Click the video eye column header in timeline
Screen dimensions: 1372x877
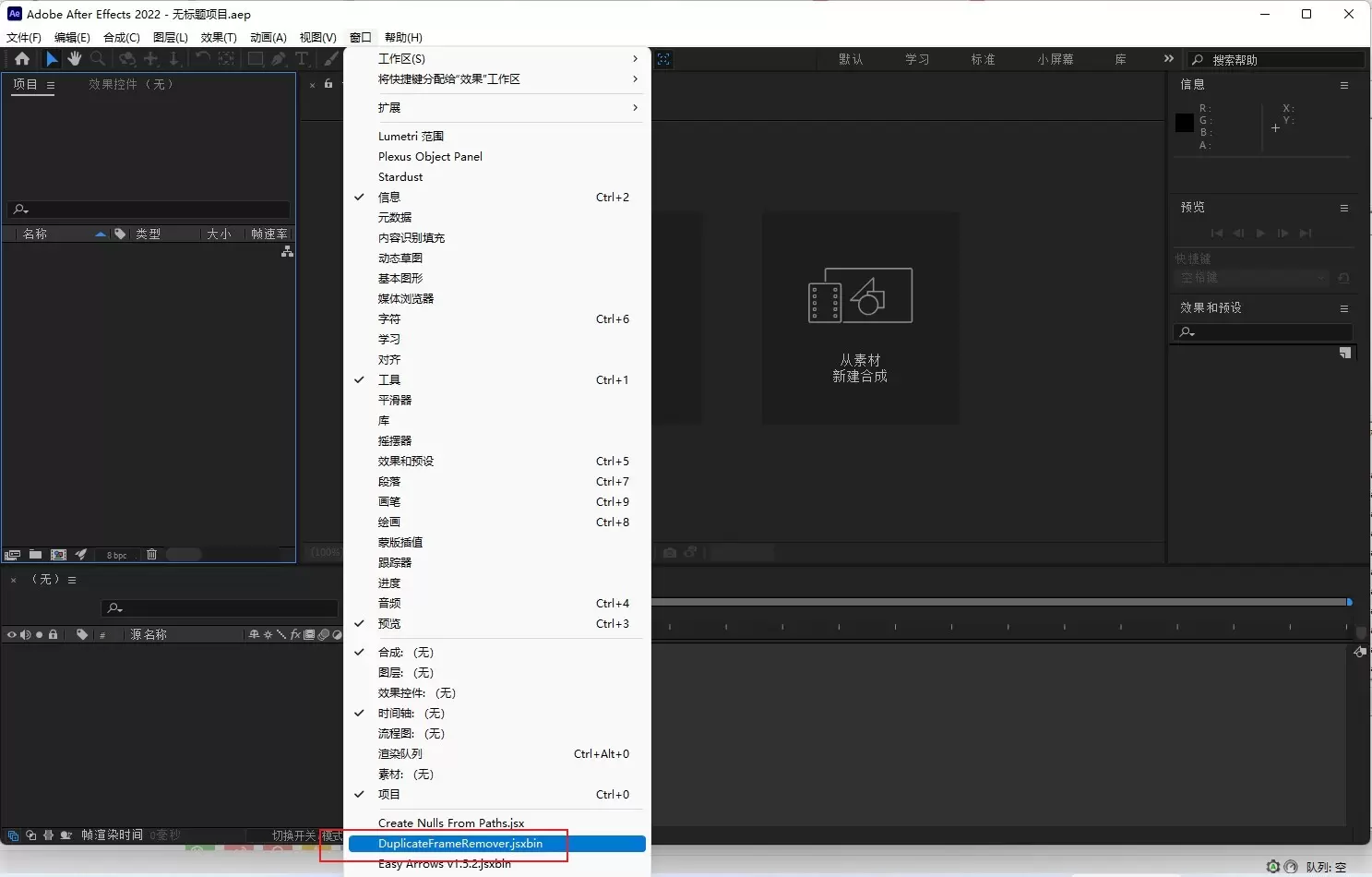point(11,635)
